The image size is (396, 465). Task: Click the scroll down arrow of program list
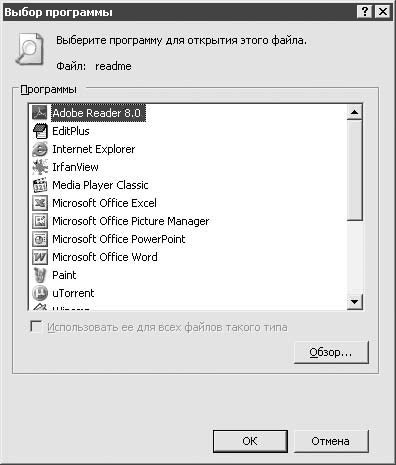(x=354, y=302)
